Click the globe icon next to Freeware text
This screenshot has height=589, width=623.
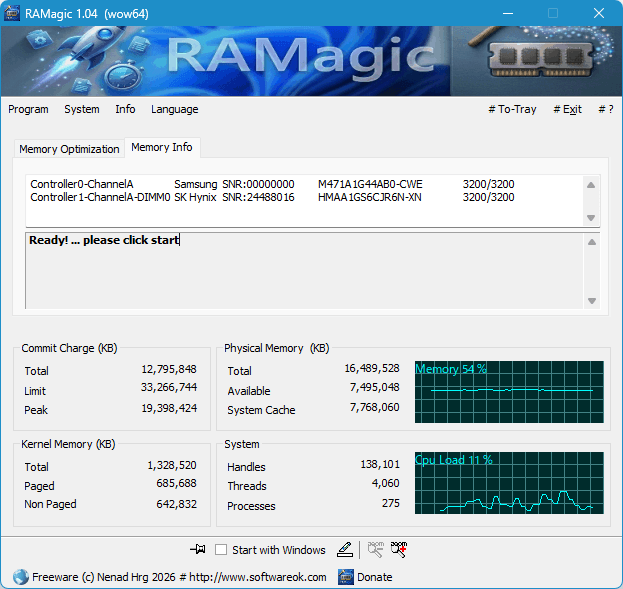point(20,577)
